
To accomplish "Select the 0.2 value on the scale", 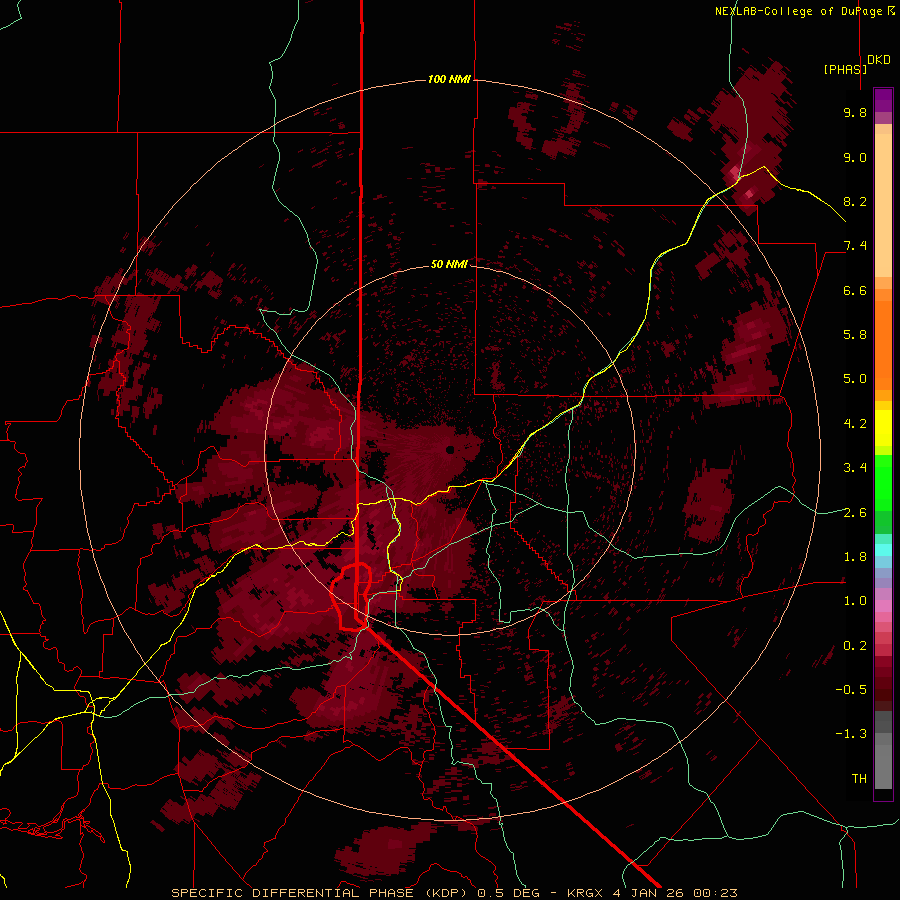I will click(855, 646).
